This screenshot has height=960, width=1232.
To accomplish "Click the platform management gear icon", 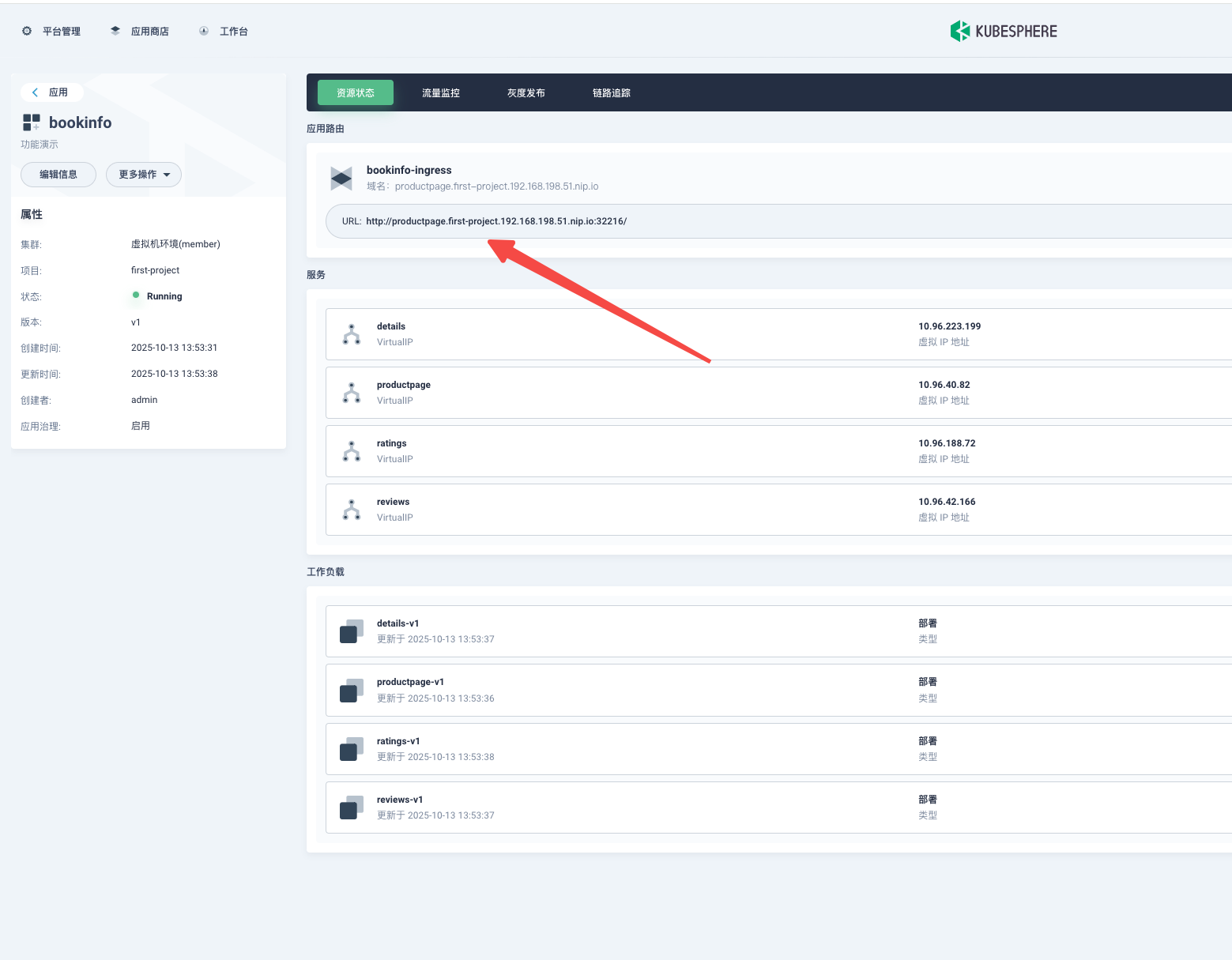I will 27,32.
